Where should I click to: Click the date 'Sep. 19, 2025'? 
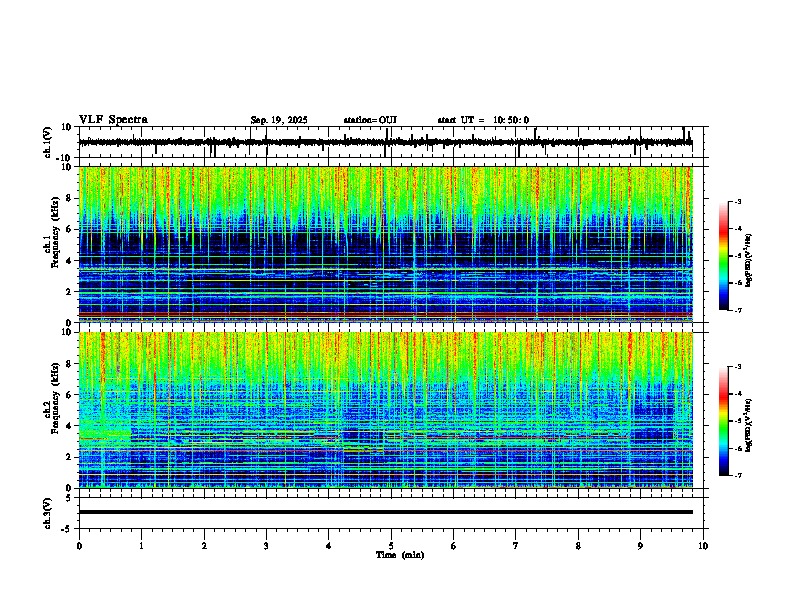(x=279, y=120)
